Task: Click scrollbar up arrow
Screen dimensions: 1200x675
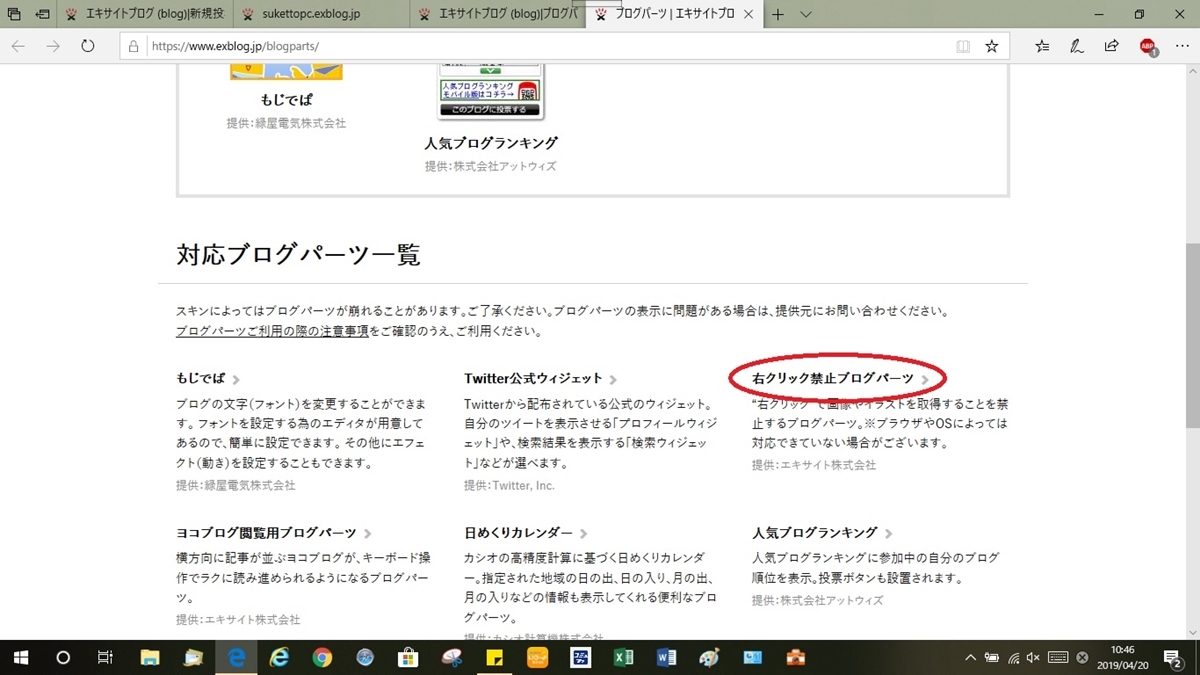Action: coord(1192,71)
